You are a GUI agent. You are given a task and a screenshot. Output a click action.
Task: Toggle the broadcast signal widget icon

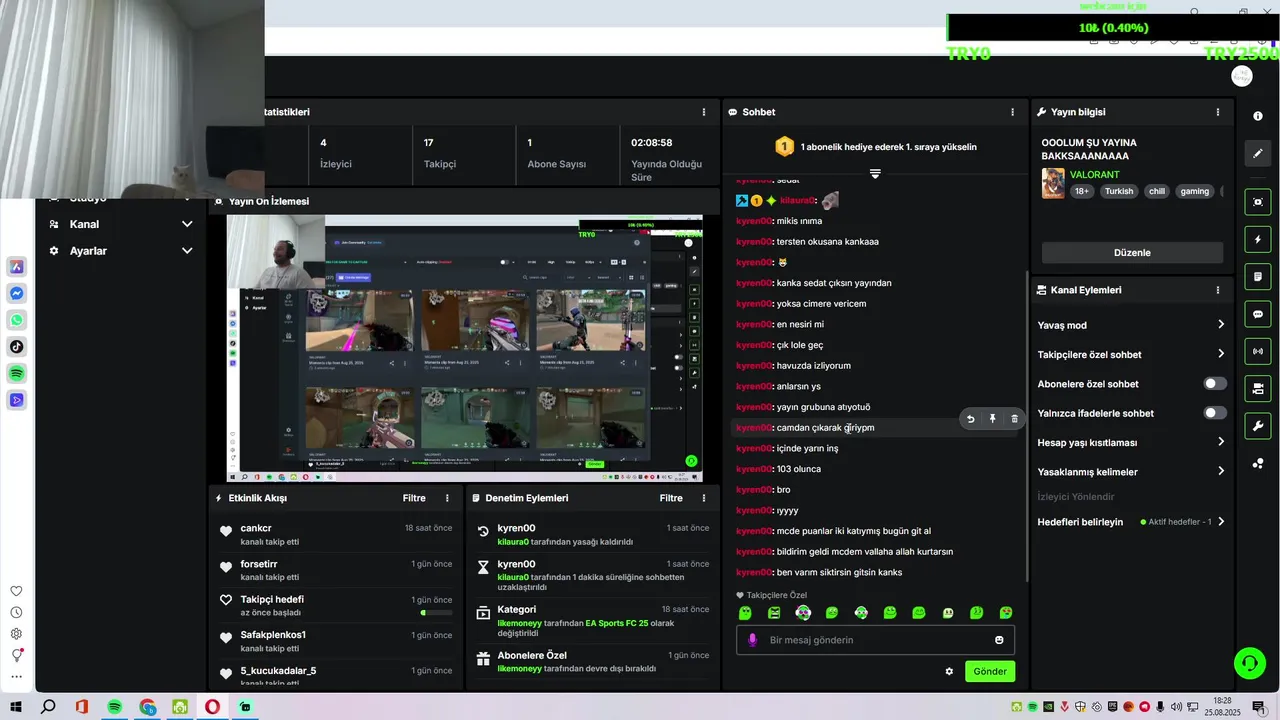pos(1258,351)
